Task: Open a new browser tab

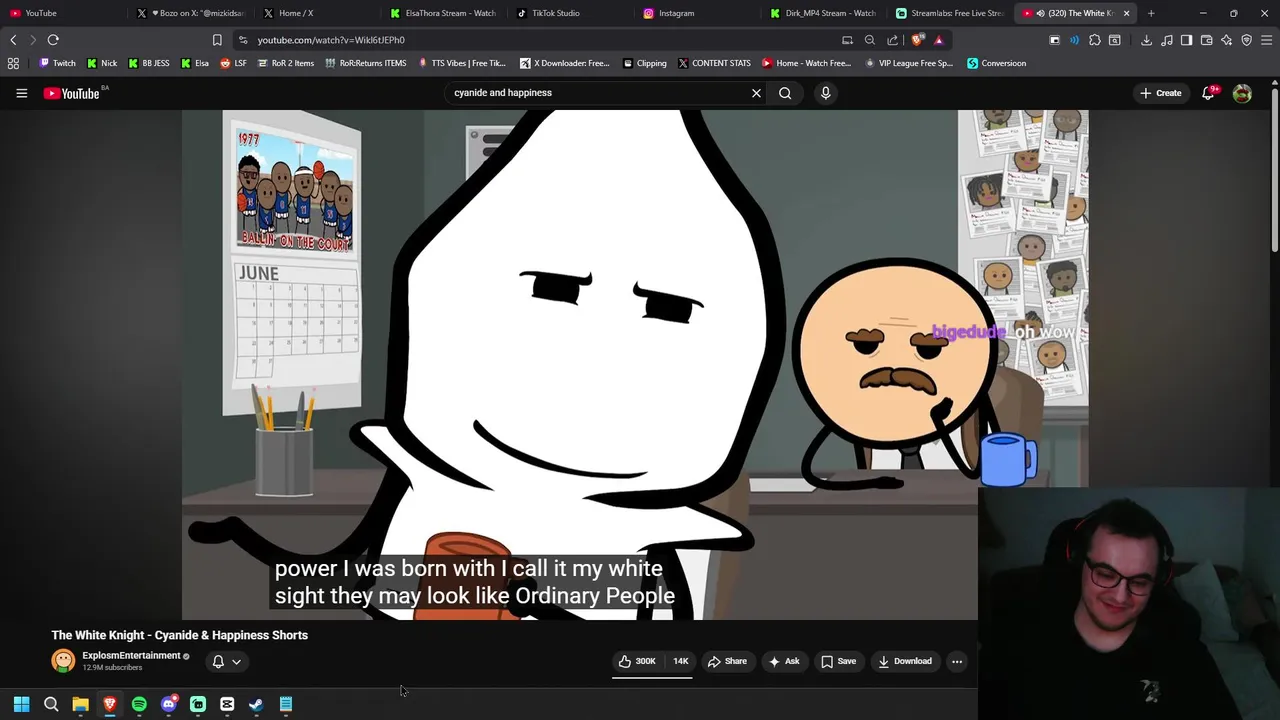Action: point(1151,13)
